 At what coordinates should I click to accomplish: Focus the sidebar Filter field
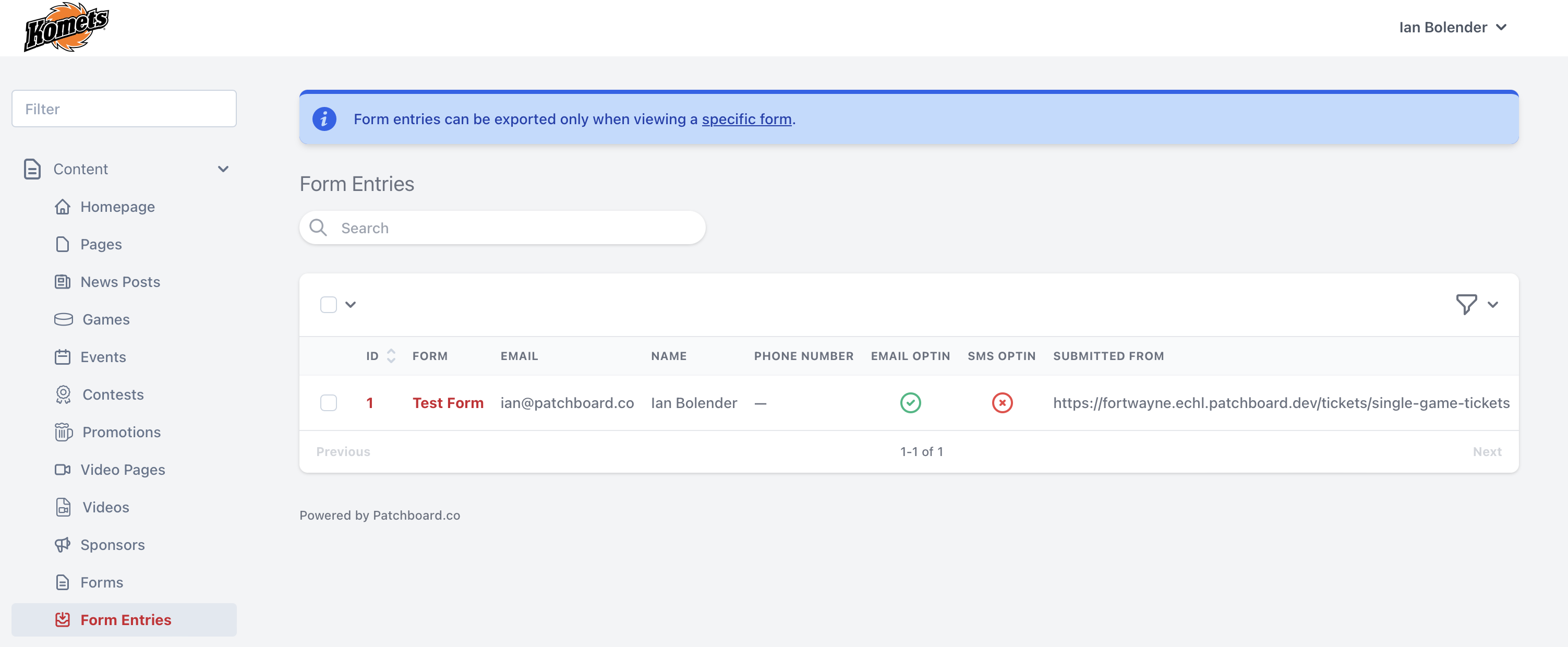point(124,109)
